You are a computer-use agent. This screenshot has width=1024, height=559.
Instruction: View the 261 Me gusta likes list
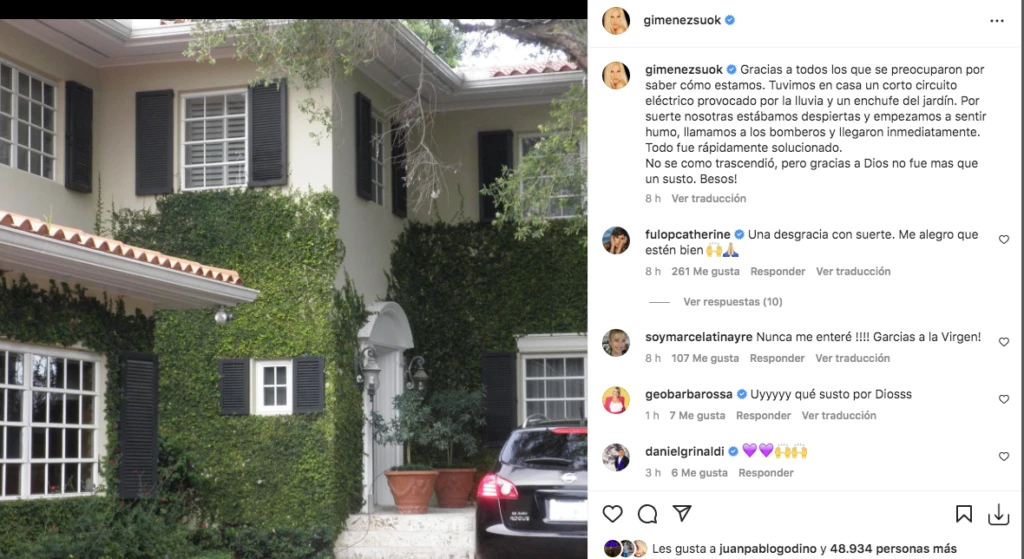point(705,272)
